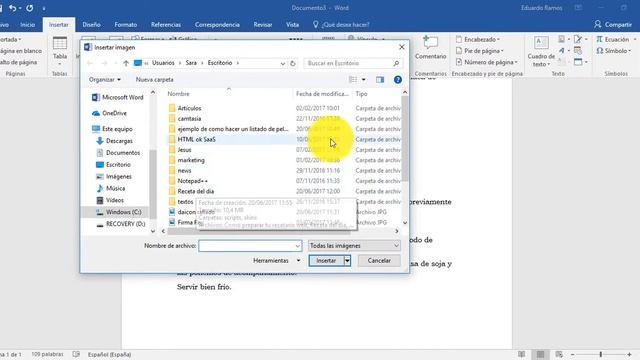Viewport: 640px width, 360px height.
Task: Click the forward arrow in dialog
Action: 104,63
